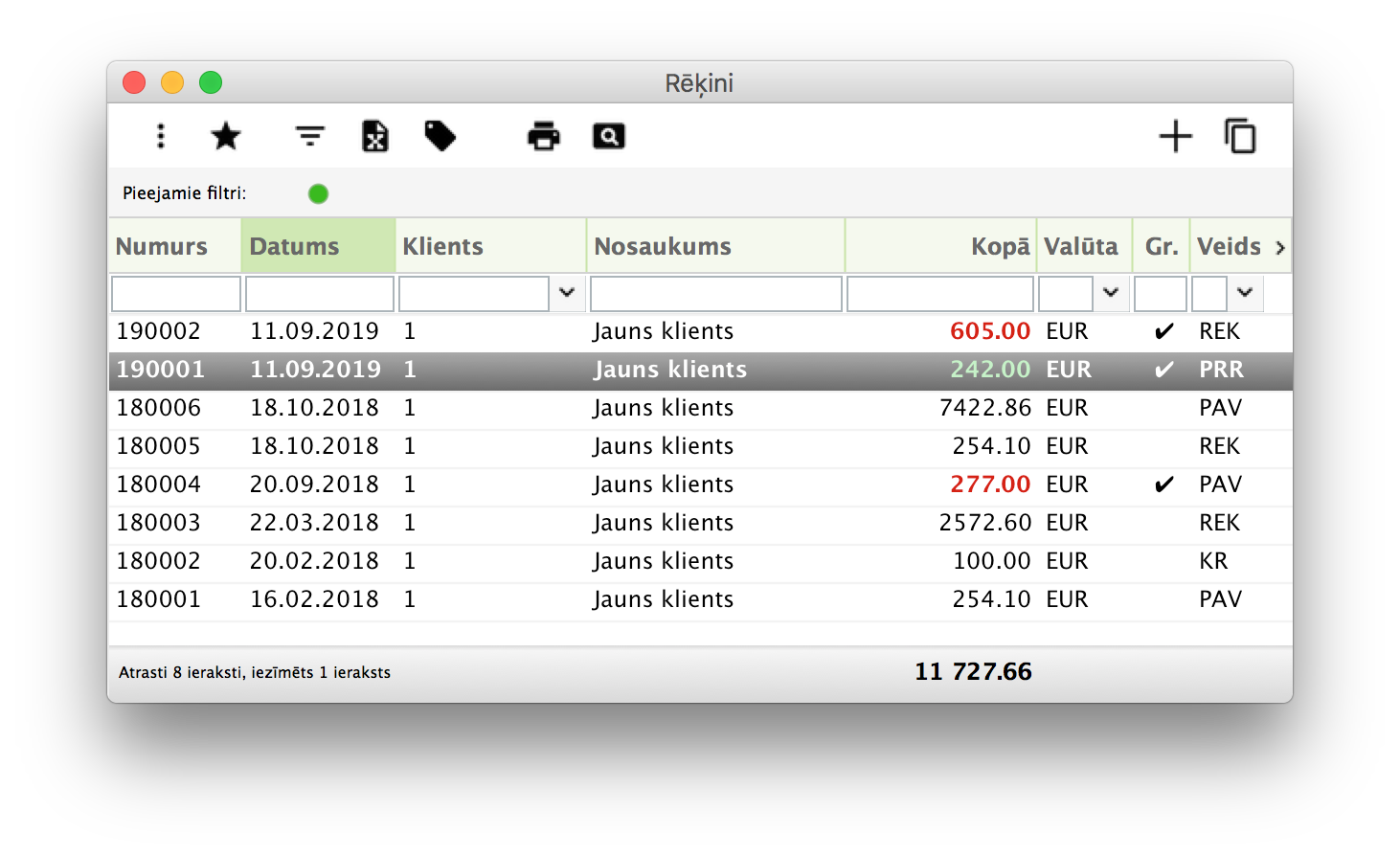The height and width of the screenshot is (856, 1400).
Task: Open the Valūta filter dropdown
Action: point(1111,293)
